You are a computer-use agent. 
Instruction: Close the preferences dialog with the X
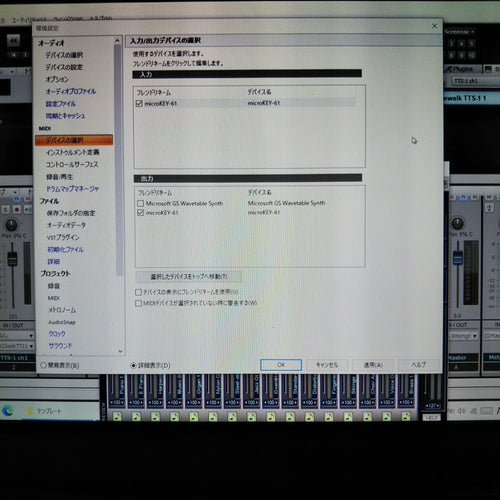pos(434,26)
